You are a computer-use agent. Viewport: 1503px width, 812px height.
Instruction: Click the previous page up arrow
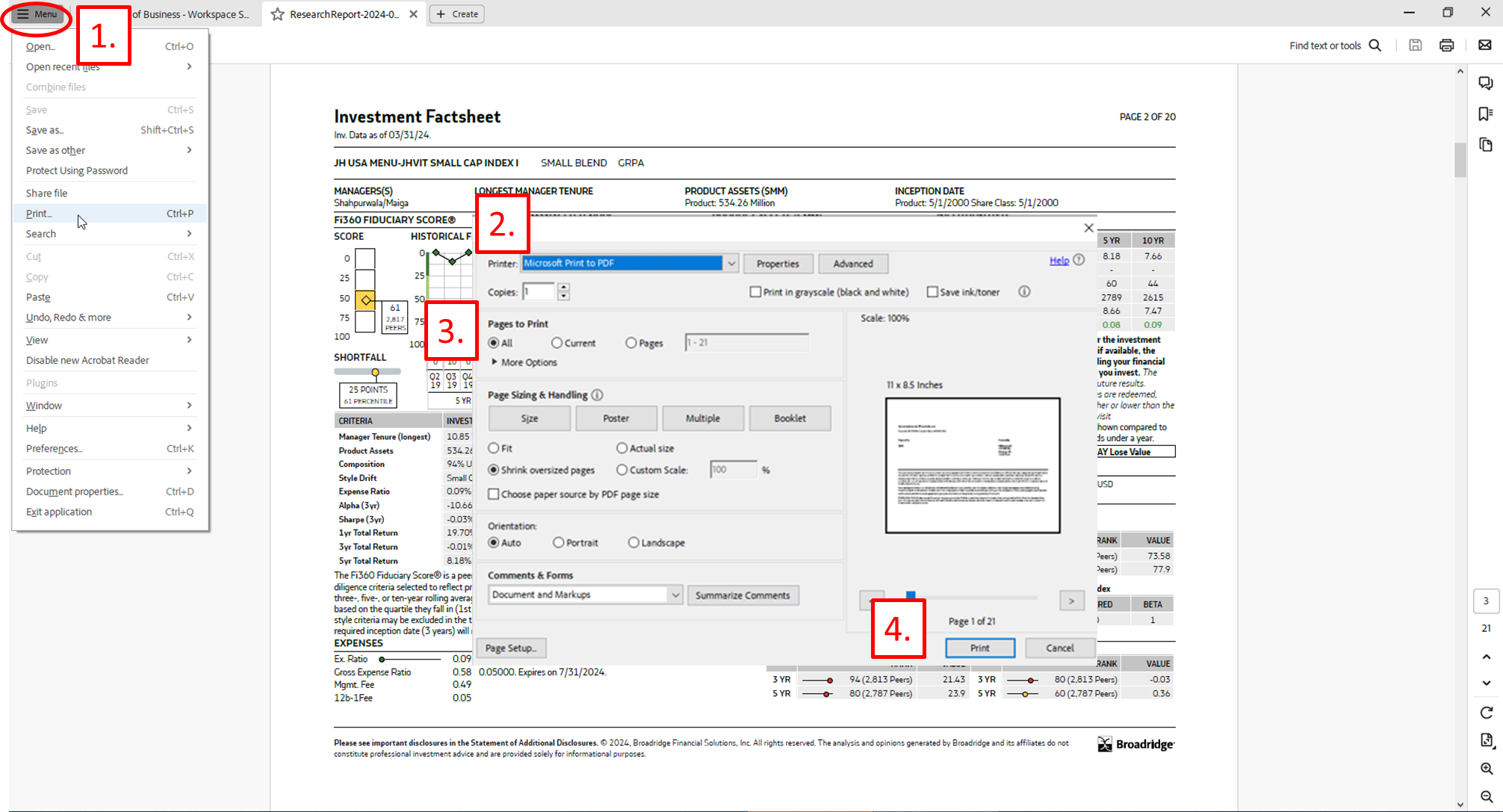click(x=1486, y=657)
